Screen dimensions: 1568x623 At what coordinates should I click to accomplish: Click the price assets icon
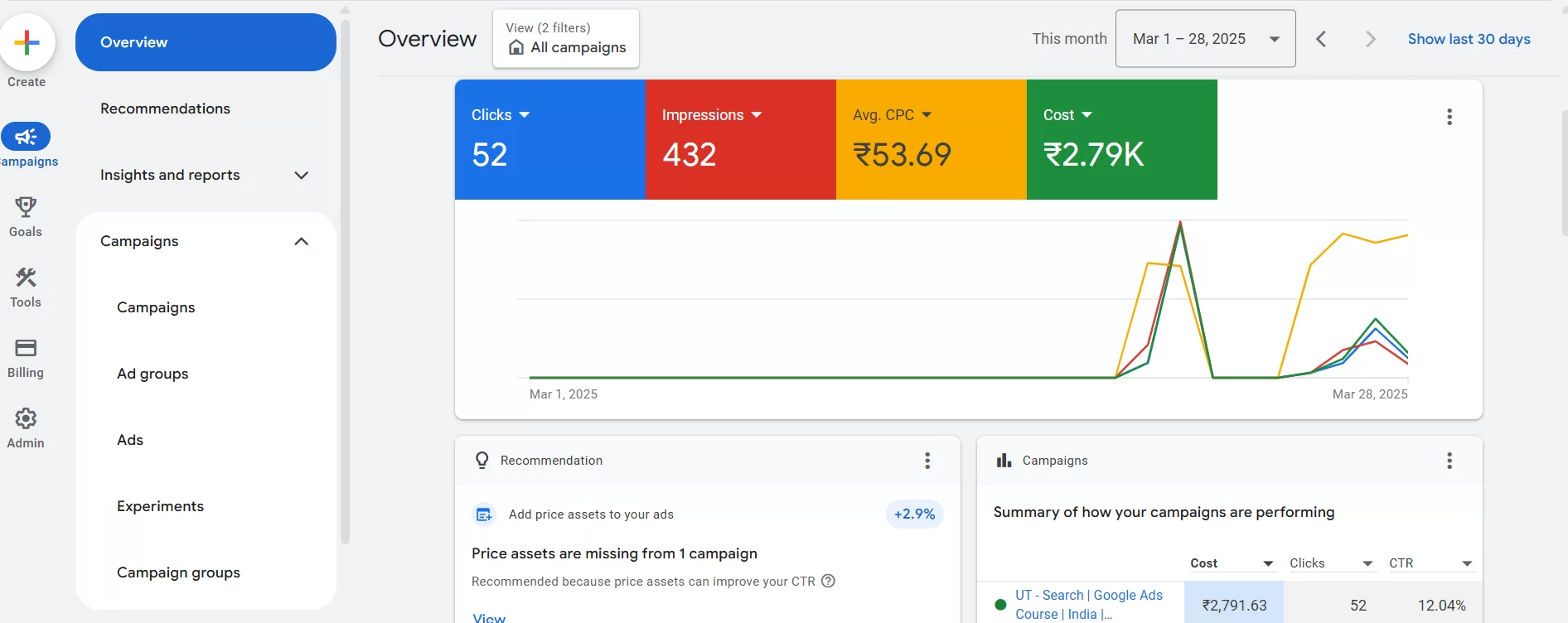coord(484,514)
